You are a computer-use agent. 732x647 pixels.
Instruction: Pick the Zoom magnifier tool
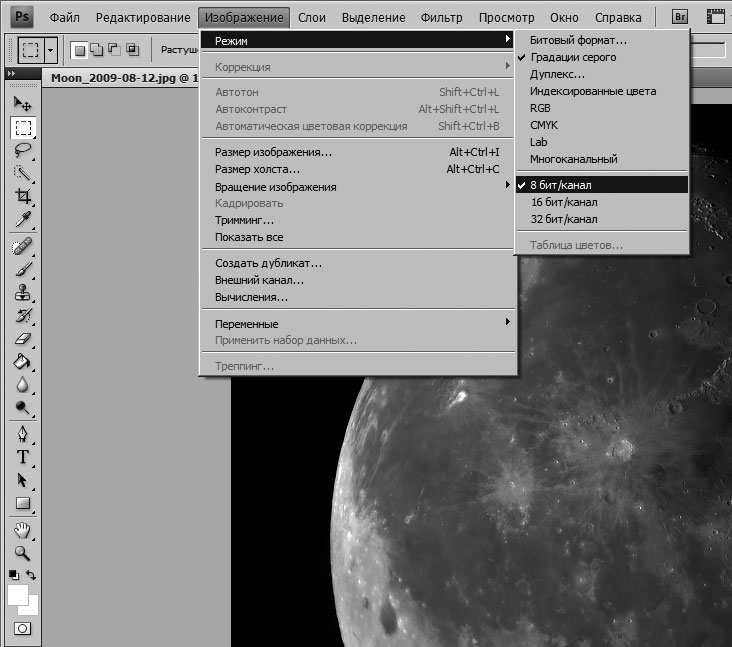(22, 552)
